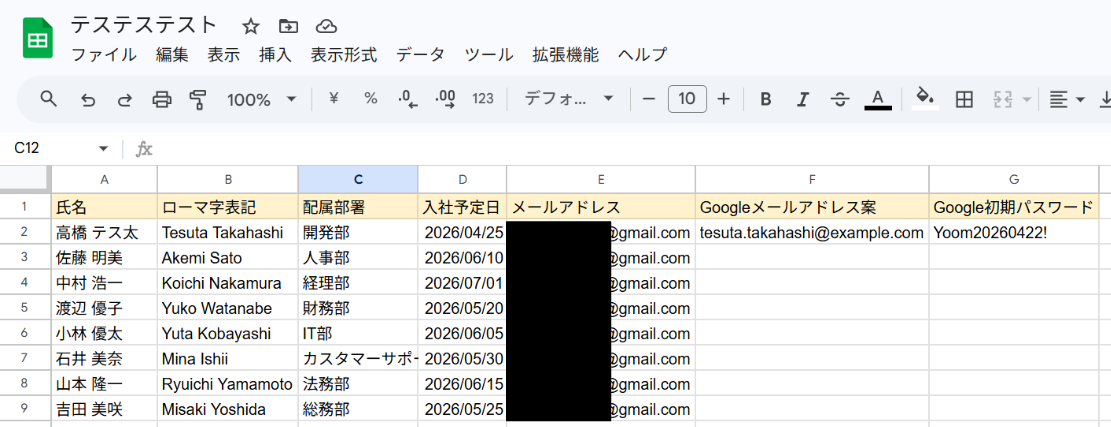Open the ファイル menu

pyautogui.click(x=104, y=55)
